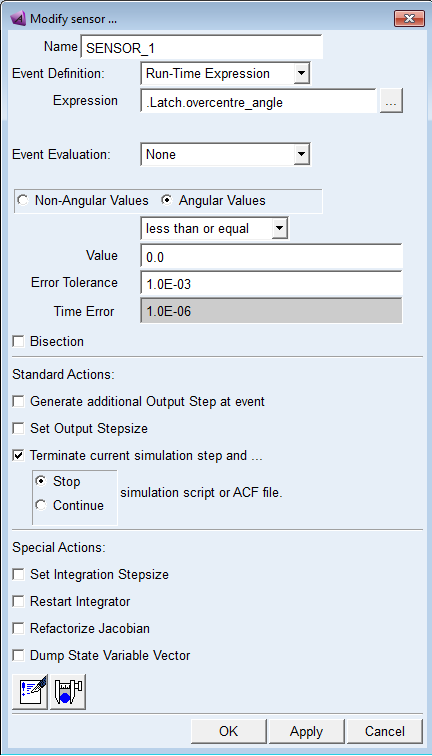Choose the Continue radio option
The height and width of the screenshot is (756, 432).
[41, 505]
